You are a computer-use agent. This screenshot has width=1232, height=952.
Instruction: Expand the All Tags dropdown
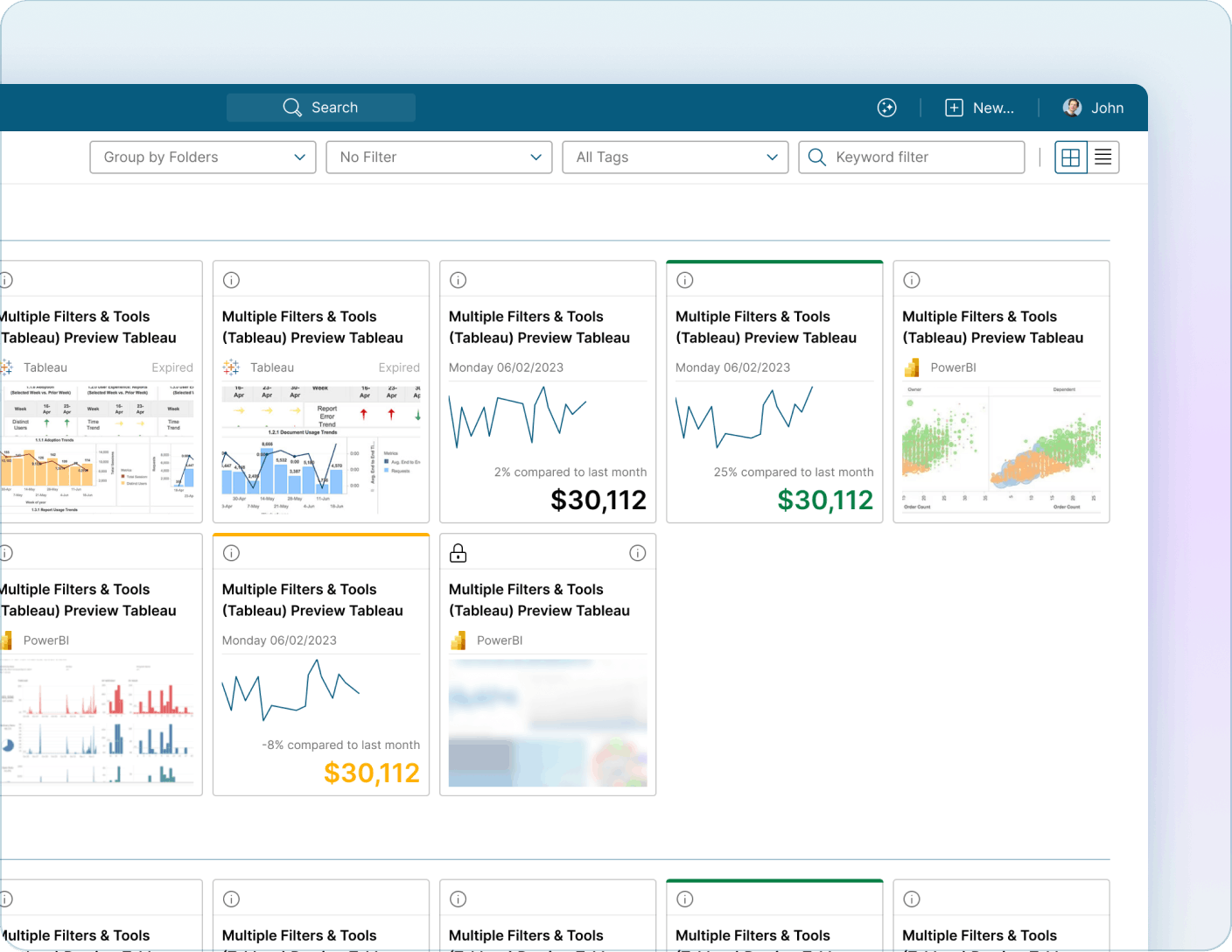click(675, 157)
